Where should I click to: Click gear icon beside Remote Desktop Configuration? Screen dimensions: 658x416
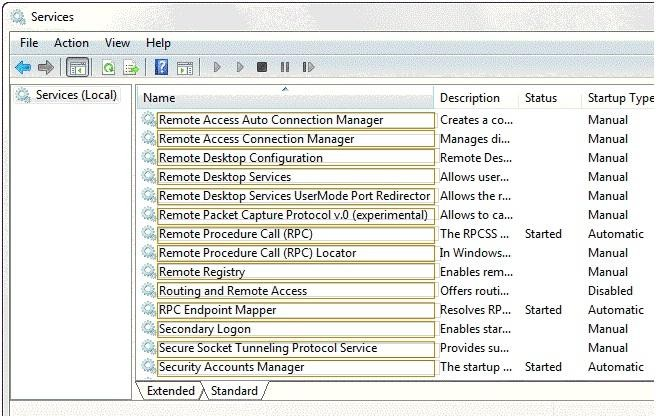[x=148, y=157]
